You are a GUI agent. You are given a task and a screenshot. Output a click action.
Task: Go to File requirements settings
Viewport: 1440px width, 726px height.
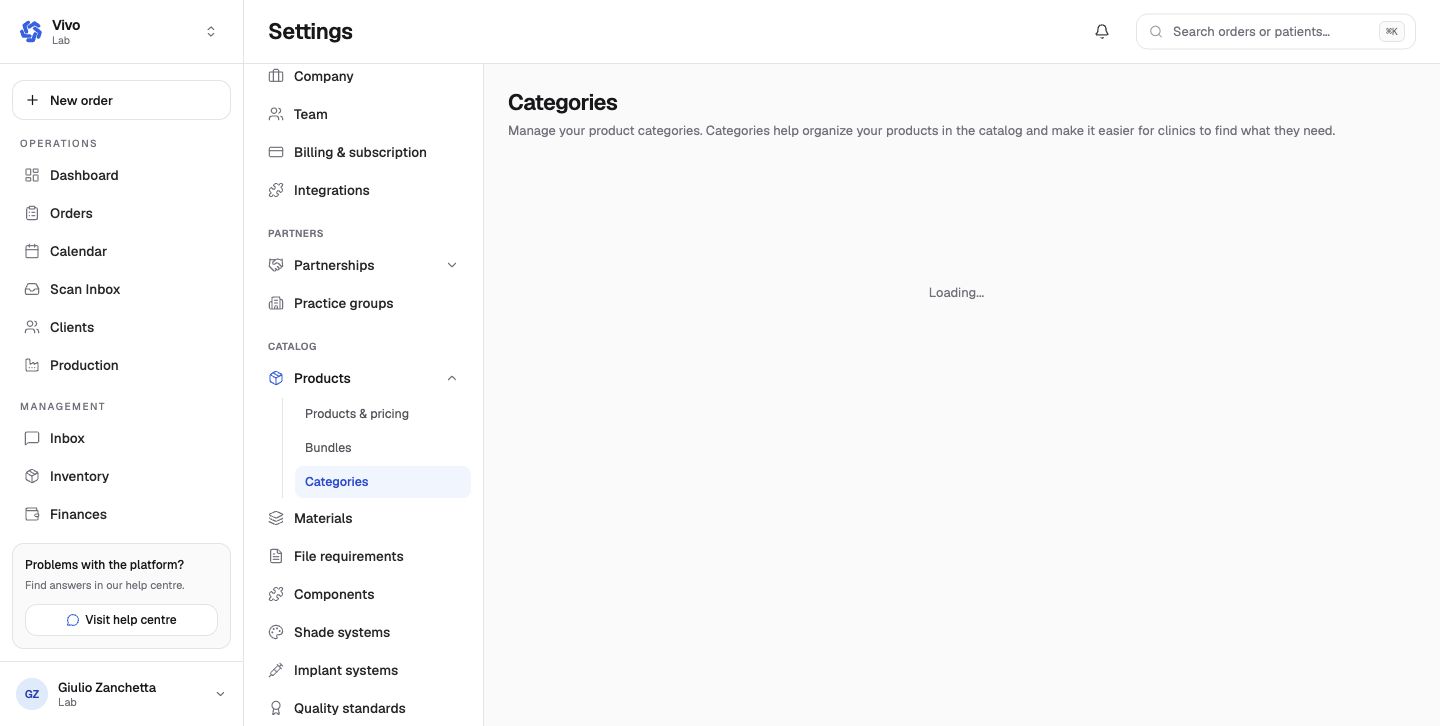(x=363, y=556)
